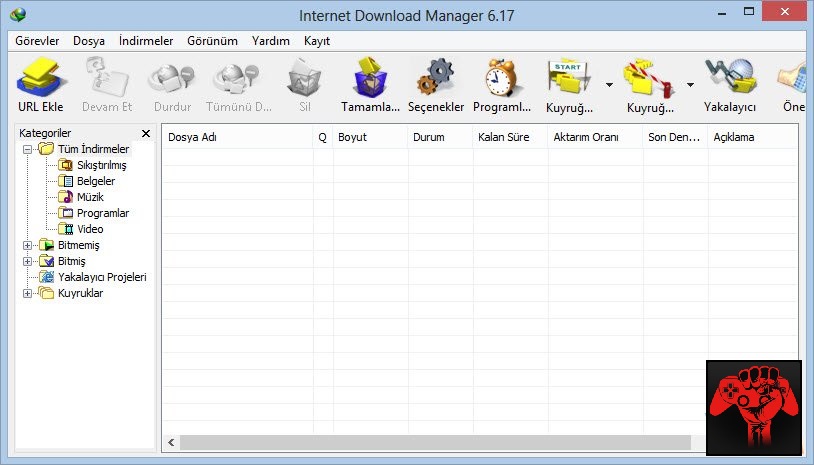Select the Programlar category label
This screenshot has height=465, width=814.
pos(103,213)
